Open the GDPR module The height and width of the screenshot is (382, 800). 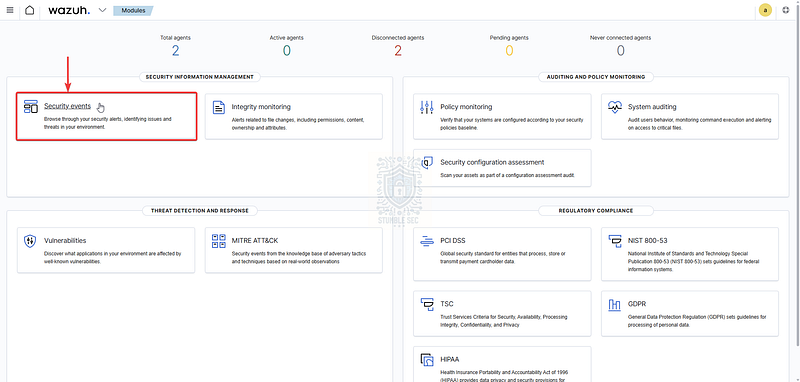[x=638, y=303]
